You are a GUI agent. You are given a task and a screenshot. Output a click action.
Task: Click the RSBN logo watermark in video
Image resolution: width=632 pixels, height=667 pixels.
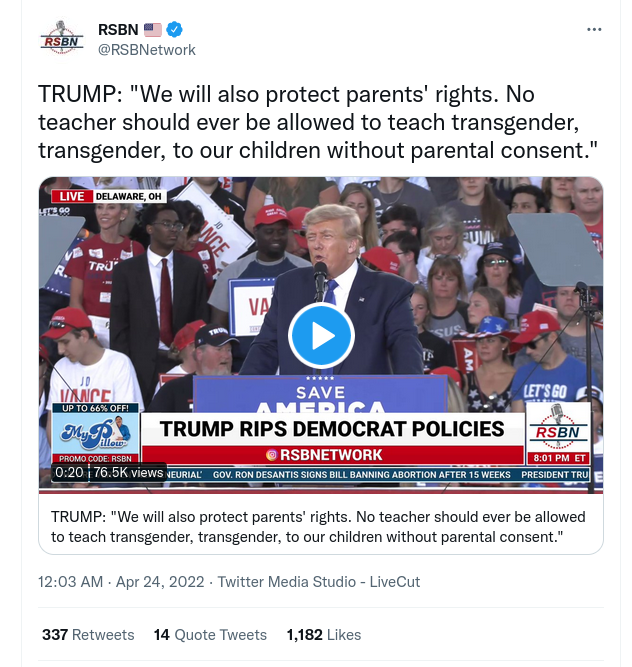[x=558, y=433]
